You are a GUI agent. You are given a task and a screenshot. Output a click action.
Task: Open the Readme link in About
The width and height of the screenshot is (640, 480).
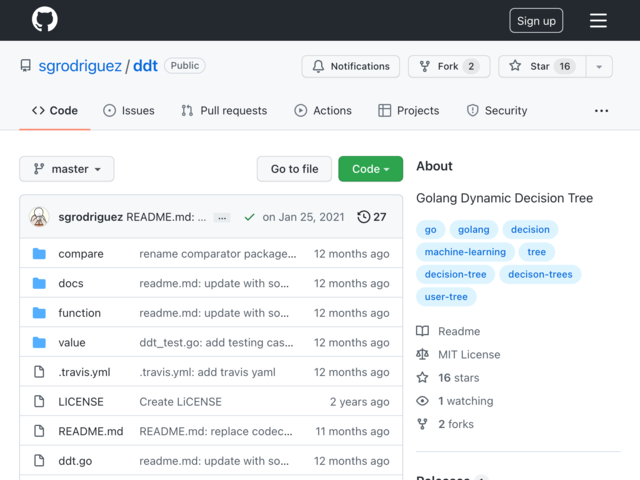click(448, 331)
